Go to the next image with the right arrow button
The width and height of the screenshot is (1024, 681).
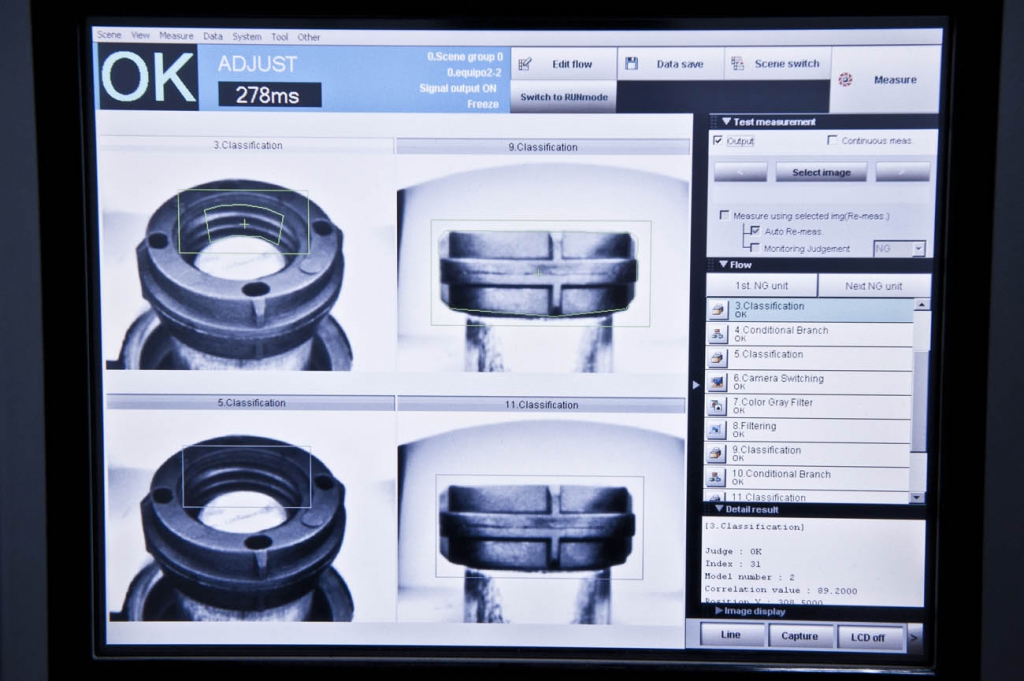coord(903,172)
